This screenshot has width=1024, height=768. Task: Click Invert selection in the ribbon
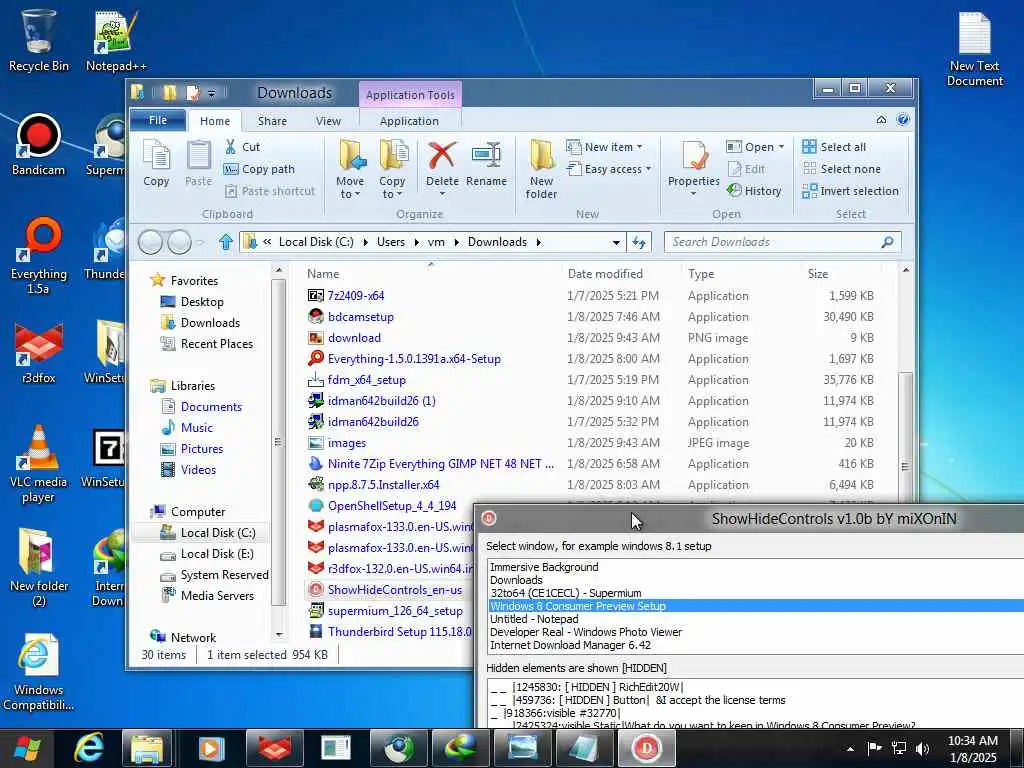click(x=850, y=191)
